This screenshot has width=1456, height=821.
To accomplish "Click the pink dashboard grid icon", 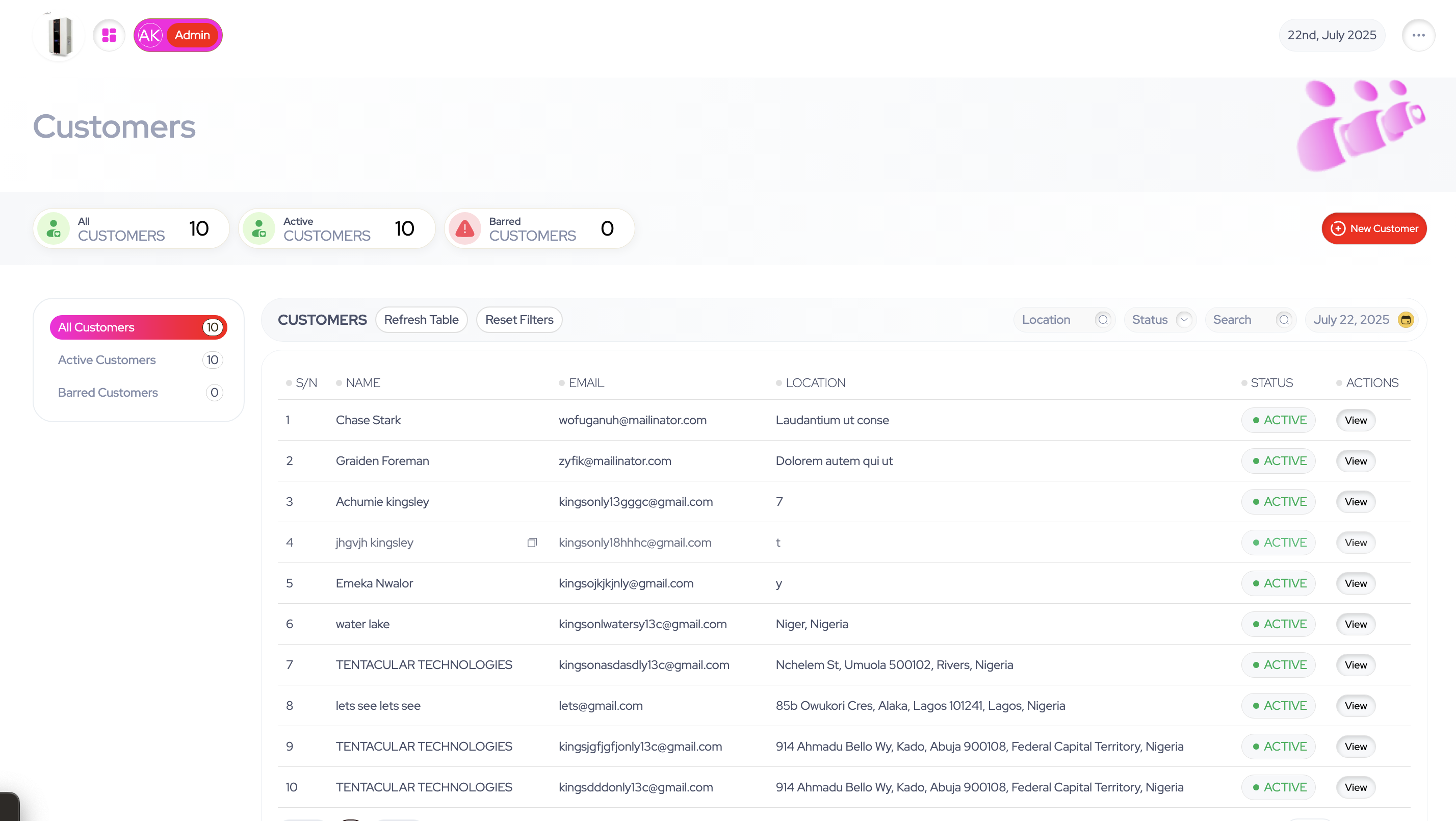I will click(x=109, y=35).
